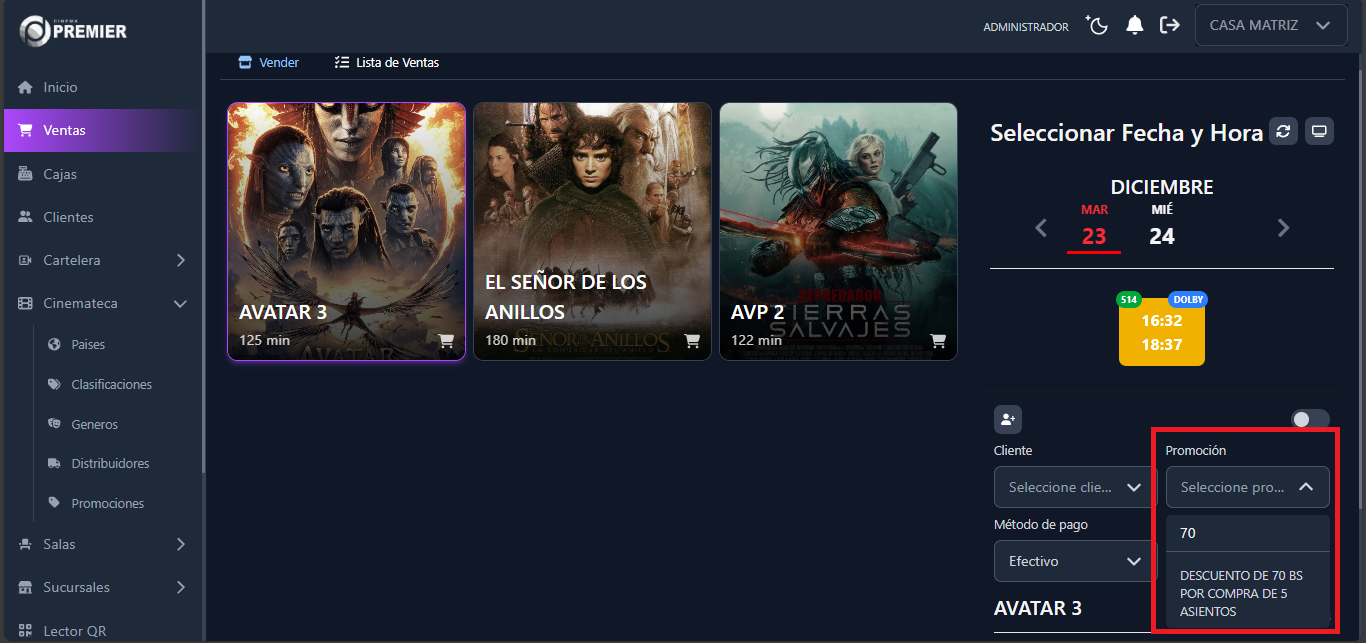
Task: Open Cajas from the sidebar
Action: tap(60, 174)
